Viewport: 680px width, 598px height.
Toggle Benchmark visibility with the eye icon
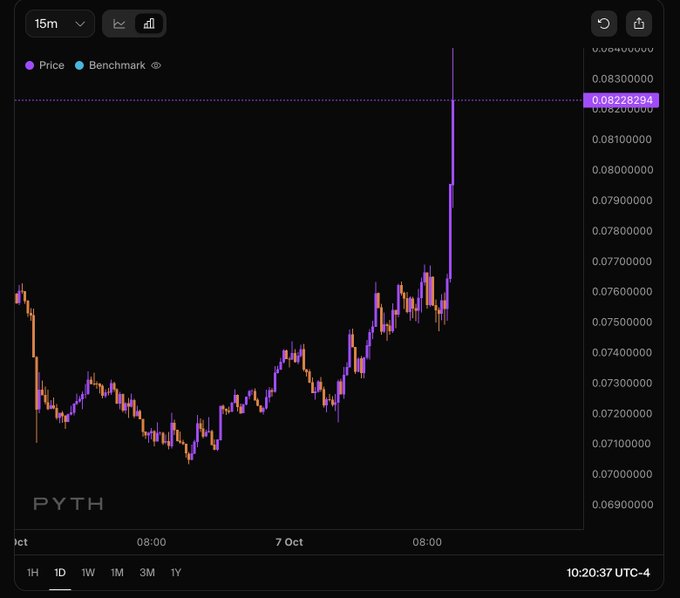[x=156, y=65]
